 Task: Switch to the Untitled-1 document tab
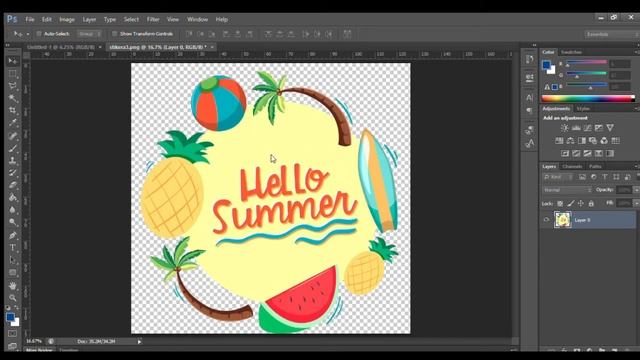[61, 47]
